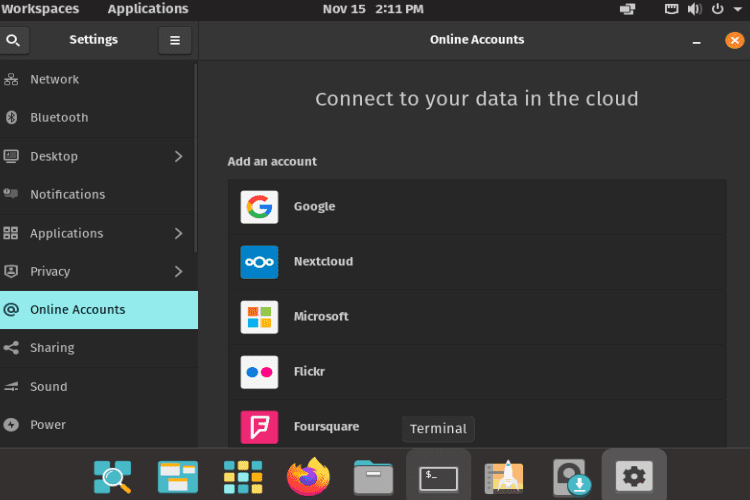Expand the Applications settings chevron
Viewport: 750px width, 500px height.
click(x=178, y=233)
